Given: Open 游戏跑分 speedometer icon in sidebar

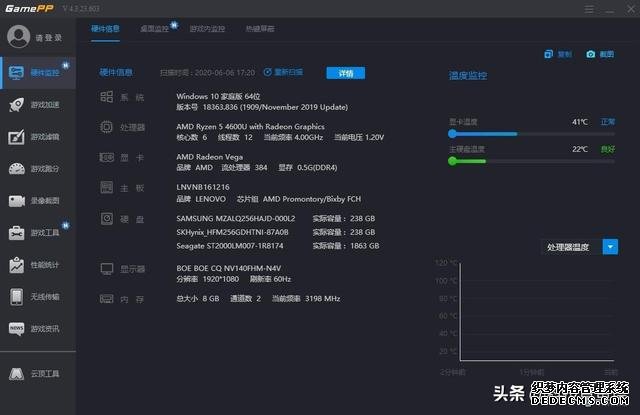Looking at the screenshot, I should pos(17,169).
